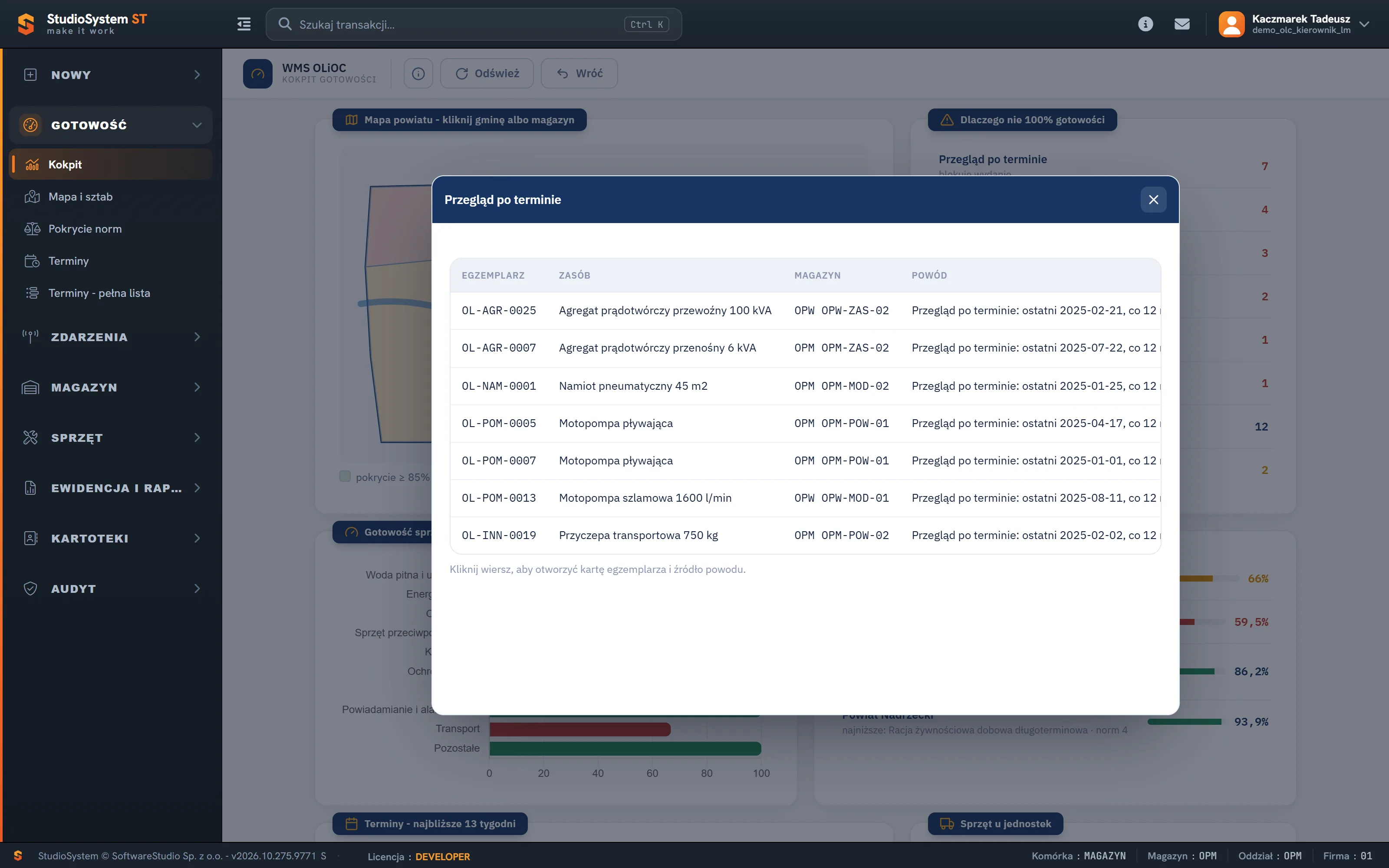Click the StudioSystem logo icon
Screen dimensions: 1389x868
26,24
